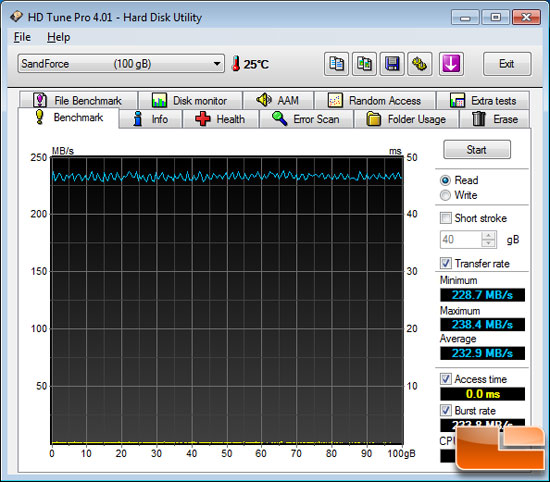The width and height of the screenshot is (550, 482).
Task: Switch to the Folder Usage tab
Action: coord(406,119)
